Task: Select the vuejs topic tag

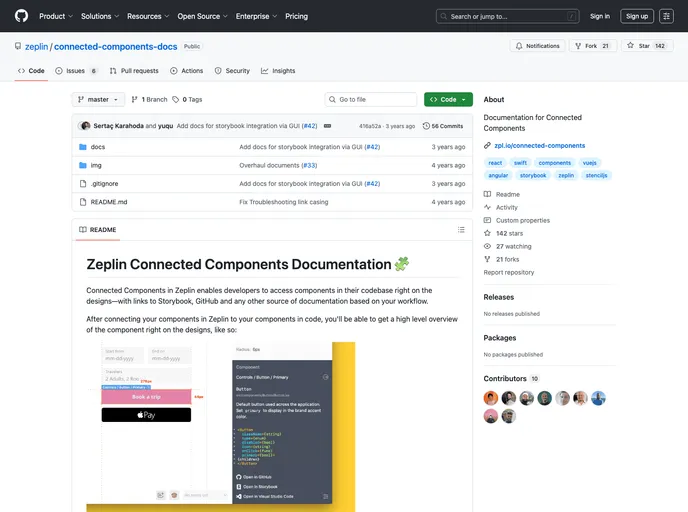Action: (x=590, y=163)
